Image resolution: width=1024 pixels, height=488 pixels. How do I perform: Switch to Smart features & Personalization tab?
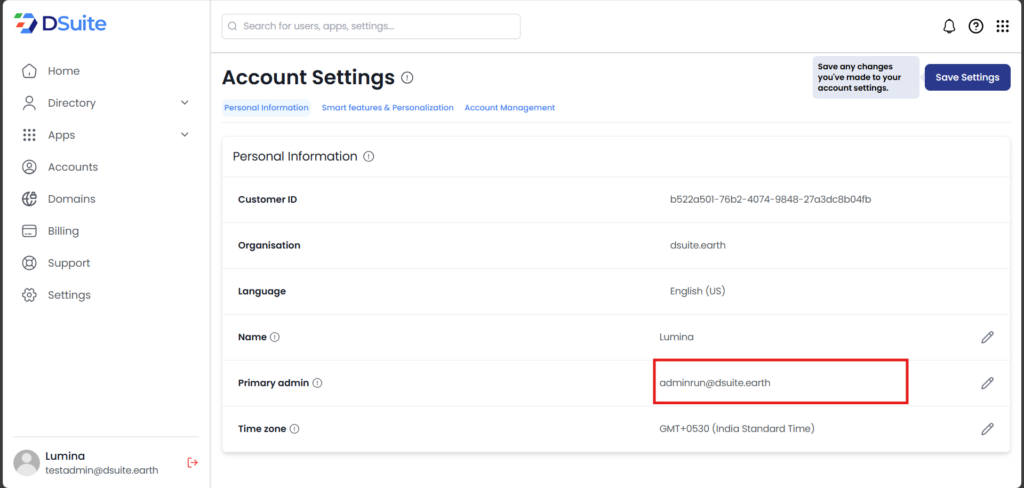pos(387,108)
